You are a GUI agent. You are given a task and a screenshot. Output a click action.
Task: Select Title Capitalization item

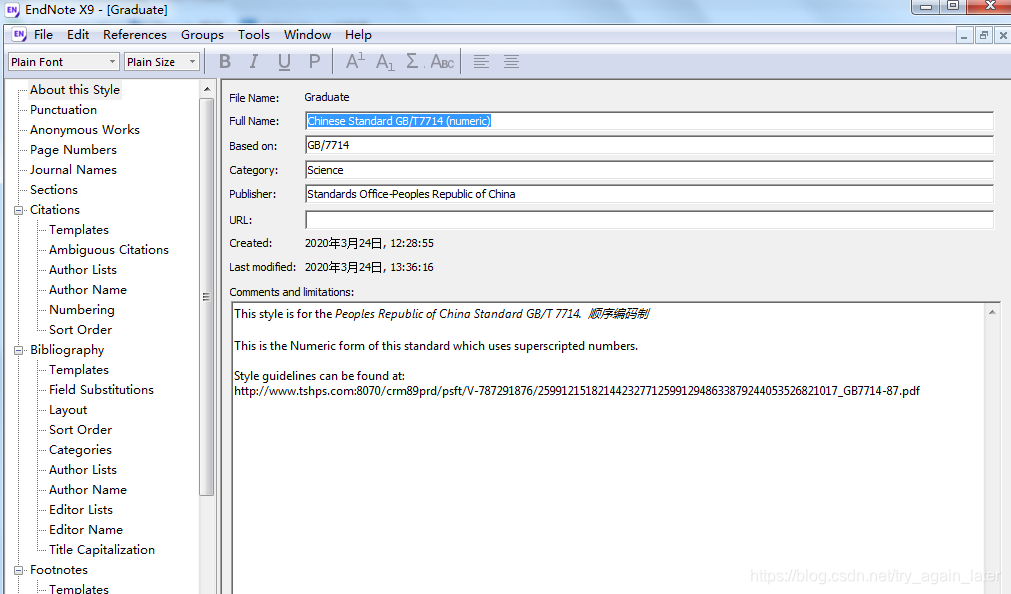pyautogui.click(x=102, y=549)
